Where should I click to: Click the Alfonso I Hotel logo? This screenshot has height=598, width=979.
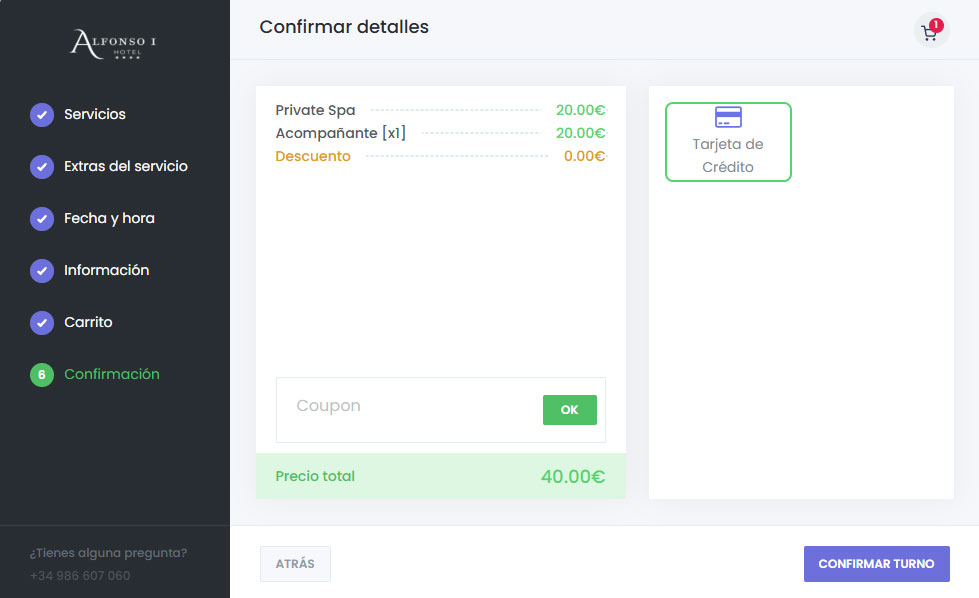113,44
